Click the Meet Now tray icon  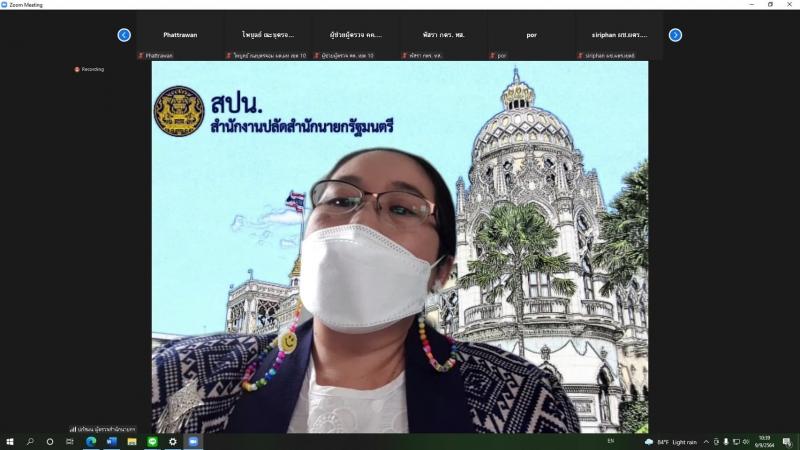click(x=716, y=442)
